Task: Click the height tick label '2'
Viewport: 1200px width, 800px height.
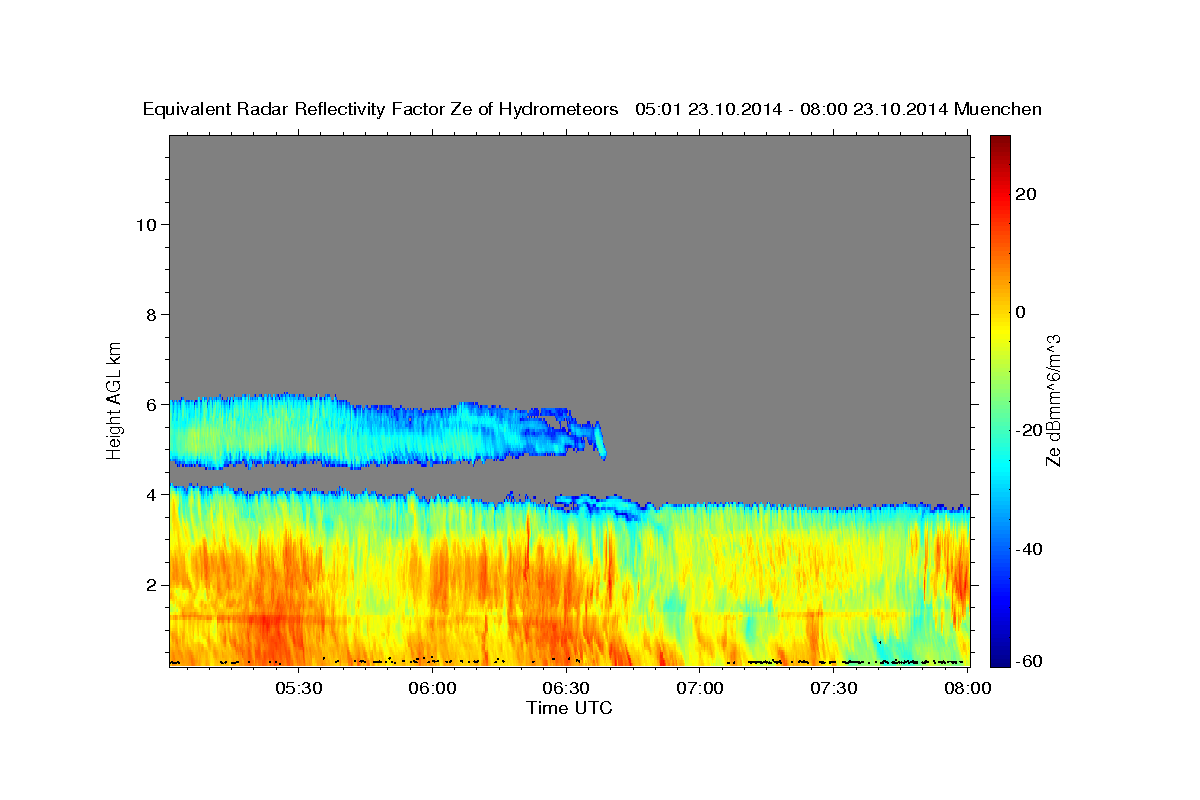Action: point(150,584)
